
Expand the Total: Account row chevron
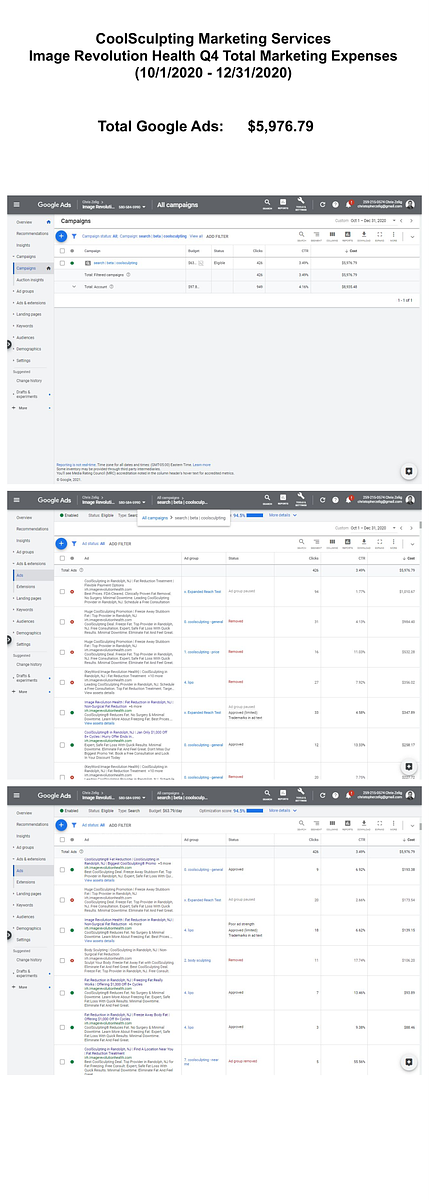[72, 286]
